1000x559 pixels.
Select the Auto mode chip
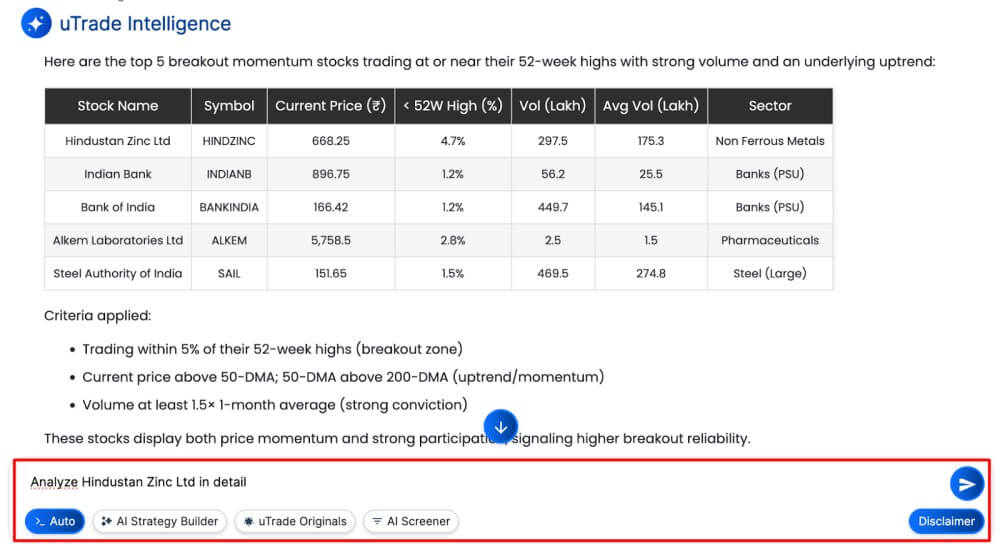(x=55, y=521)
